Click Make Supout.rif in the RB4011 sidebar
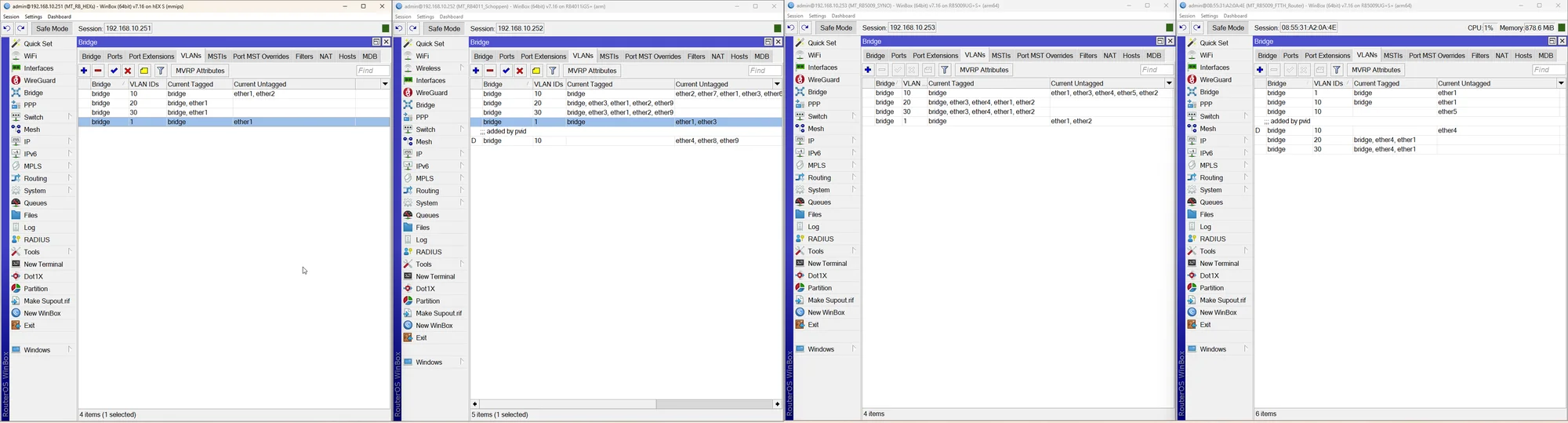Viewport: 1568px width, 423px height. pos(438,313)
